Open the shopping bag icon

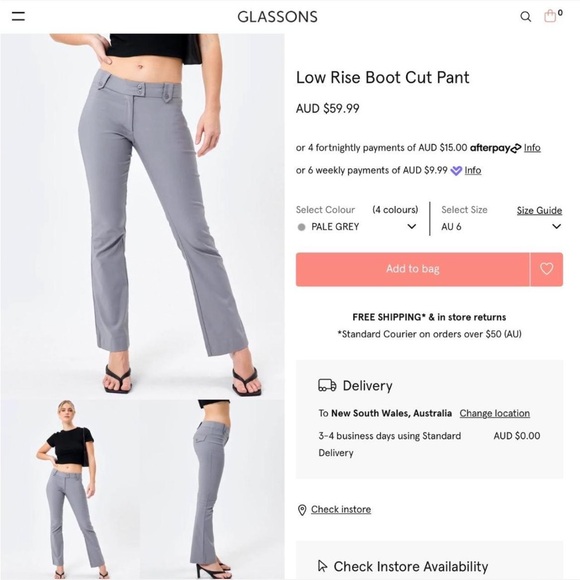pos(550,16)
